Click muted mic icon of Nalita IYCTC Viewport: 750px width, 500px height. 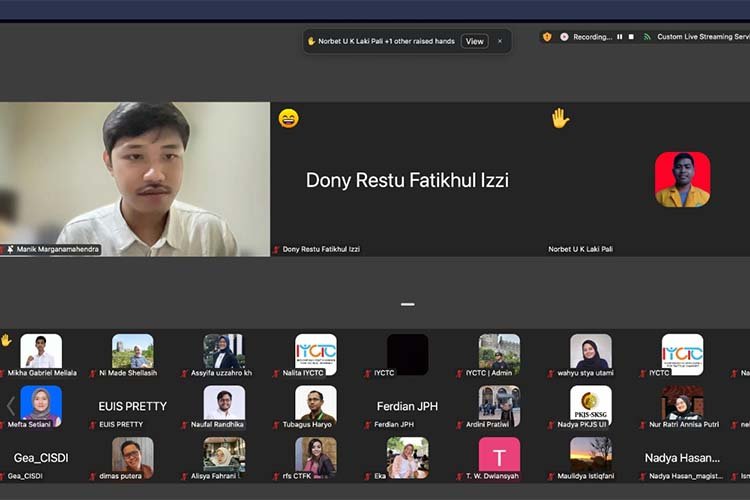[276, 373]
